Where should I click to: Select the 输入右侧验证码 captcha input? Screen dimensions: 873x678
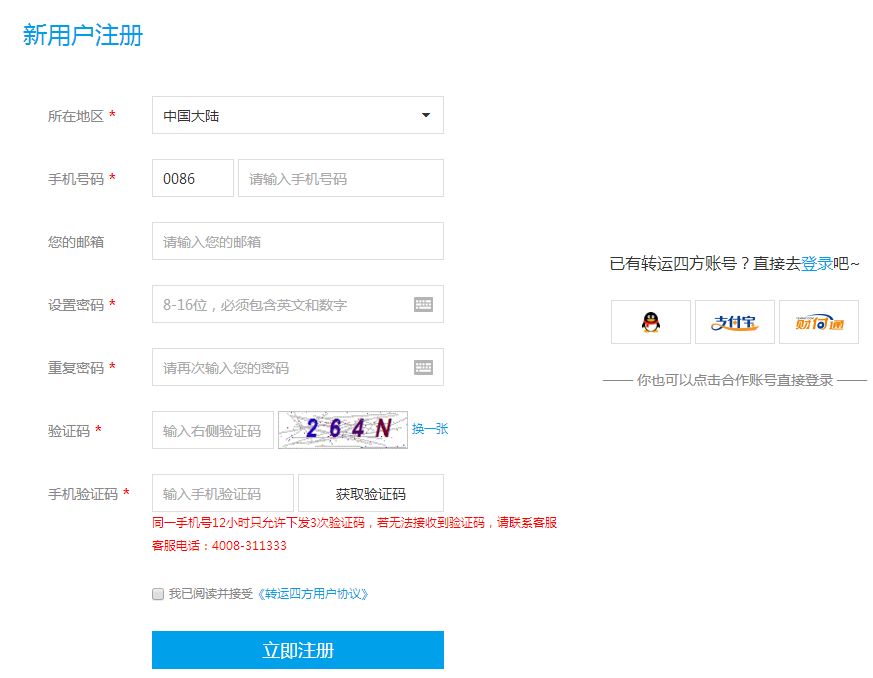click(210, 429)
